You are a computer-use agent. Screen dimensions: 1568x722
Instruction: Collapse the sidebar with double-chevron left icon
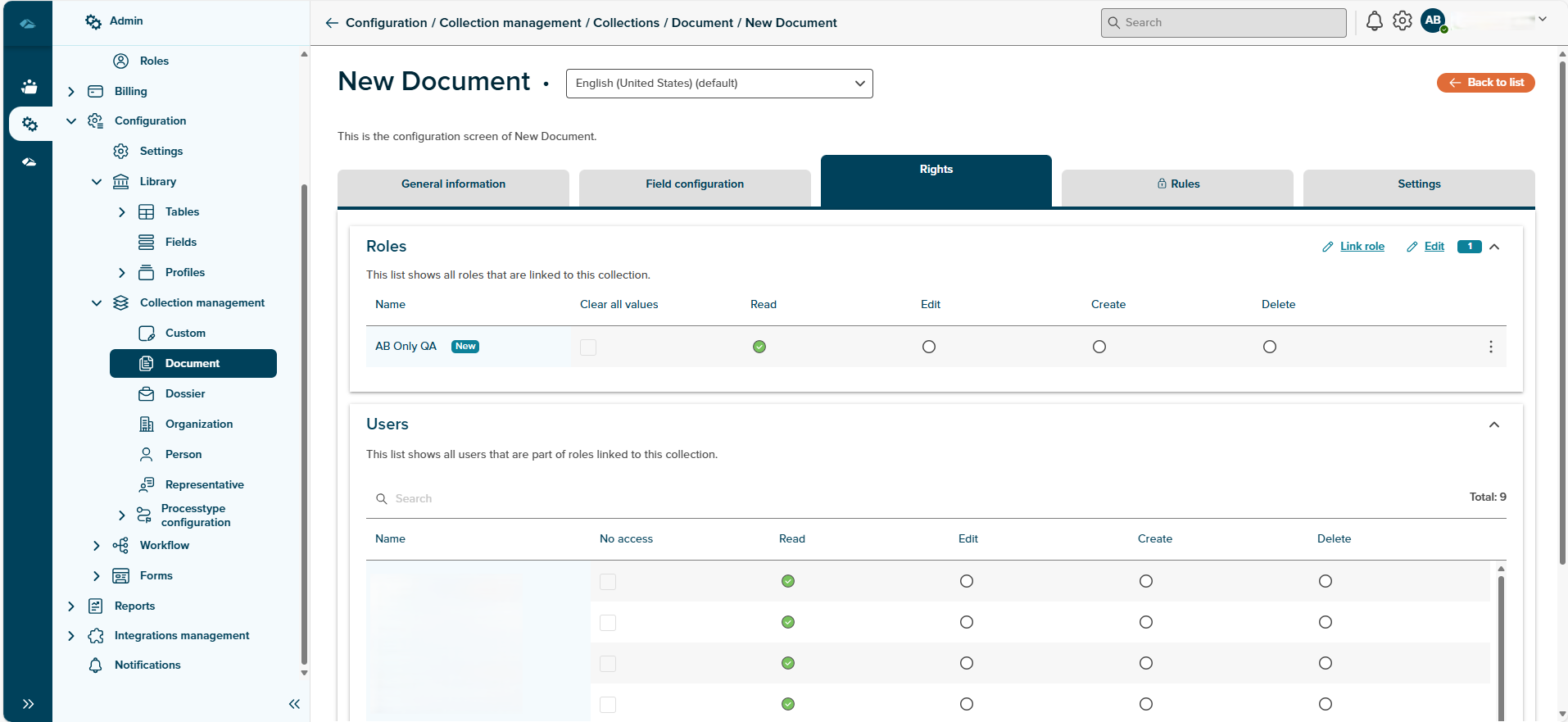tap(294, 704)
